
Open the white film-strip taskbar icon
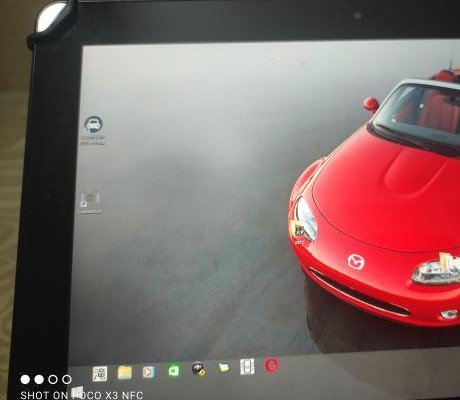point(247,367)
